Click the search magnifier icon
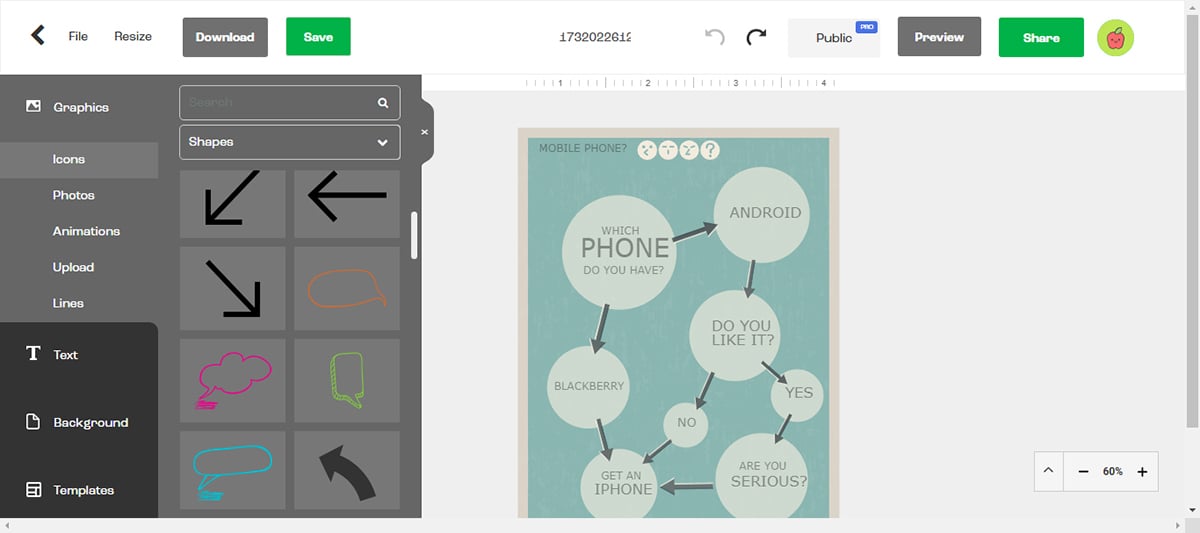 click(x=382, y=103)
